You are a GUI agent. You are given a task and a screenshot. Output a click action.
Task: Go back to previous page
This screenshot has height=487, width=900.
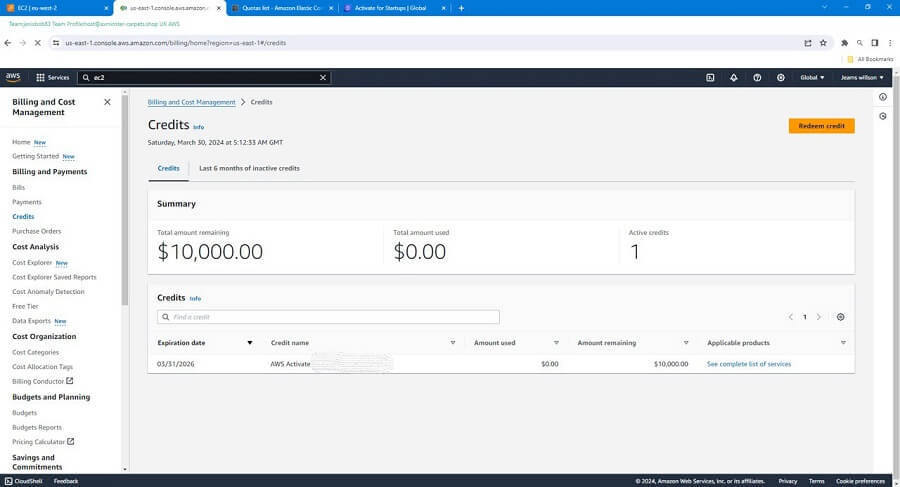(x=7, y=43)
